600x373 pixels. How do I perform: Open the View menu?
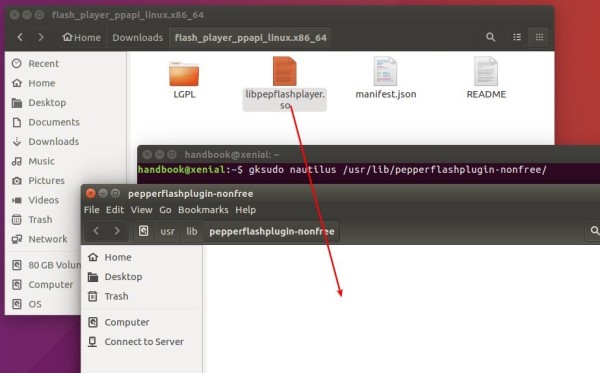(x=141, y=210)
